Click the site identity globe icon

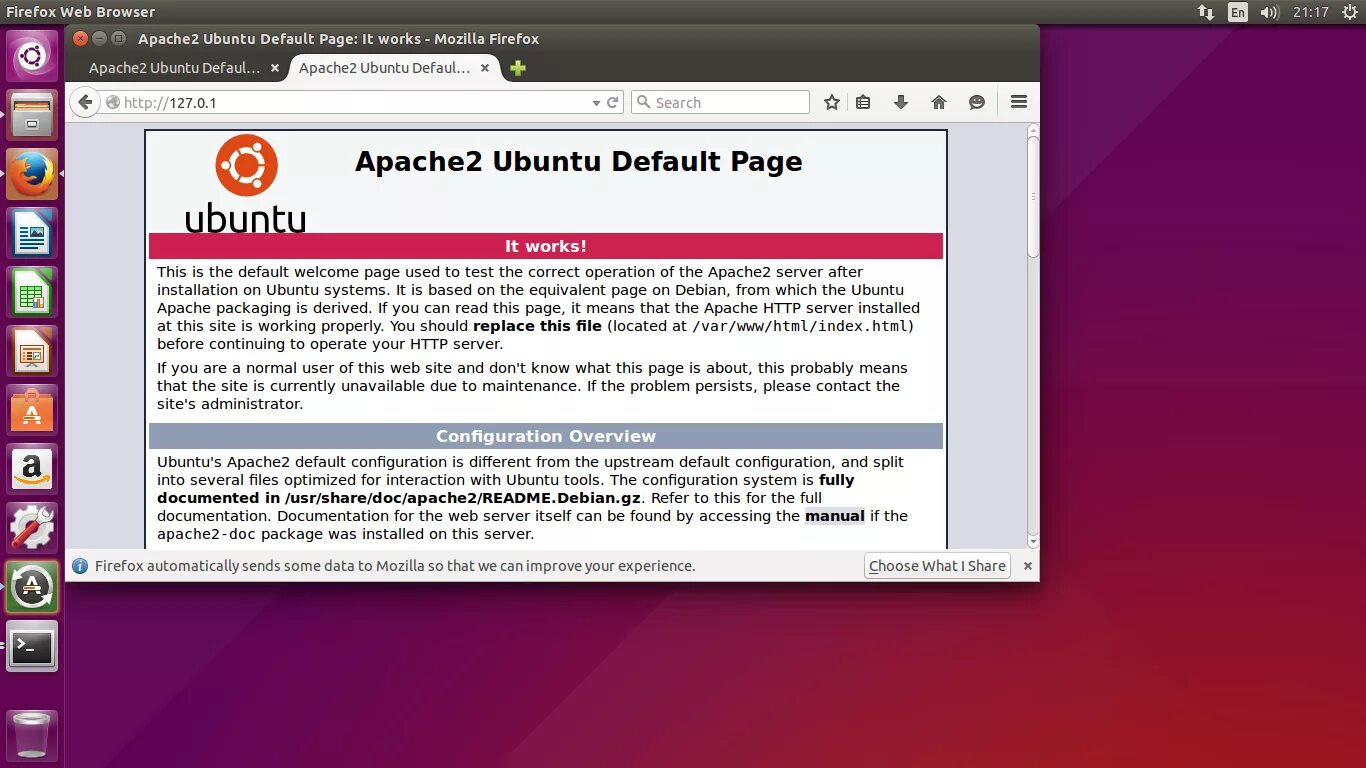tap(113, 102)
